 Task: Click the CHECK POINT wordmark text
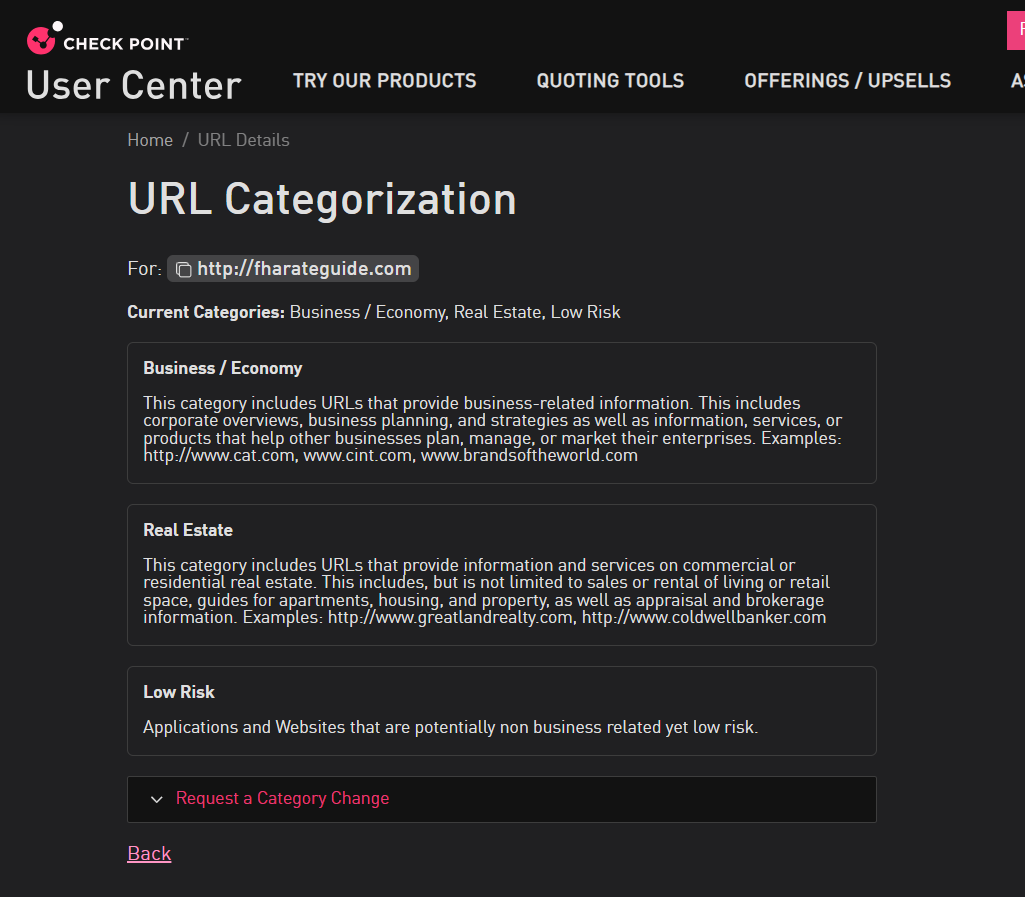click(125, 44)
